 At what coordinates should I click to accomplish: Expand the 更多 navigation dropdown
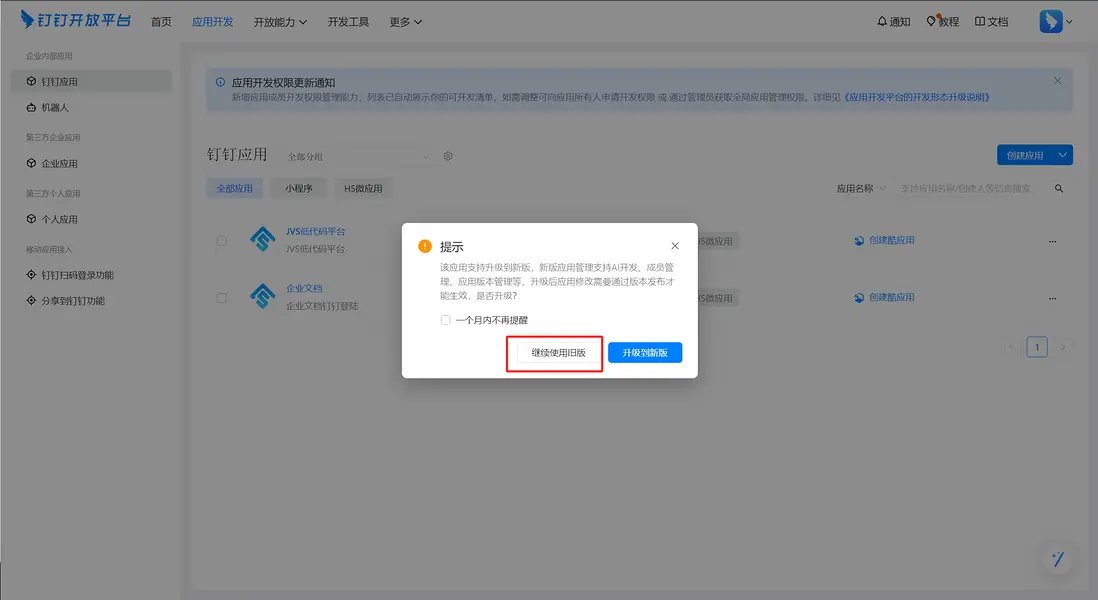click(403, 21)
